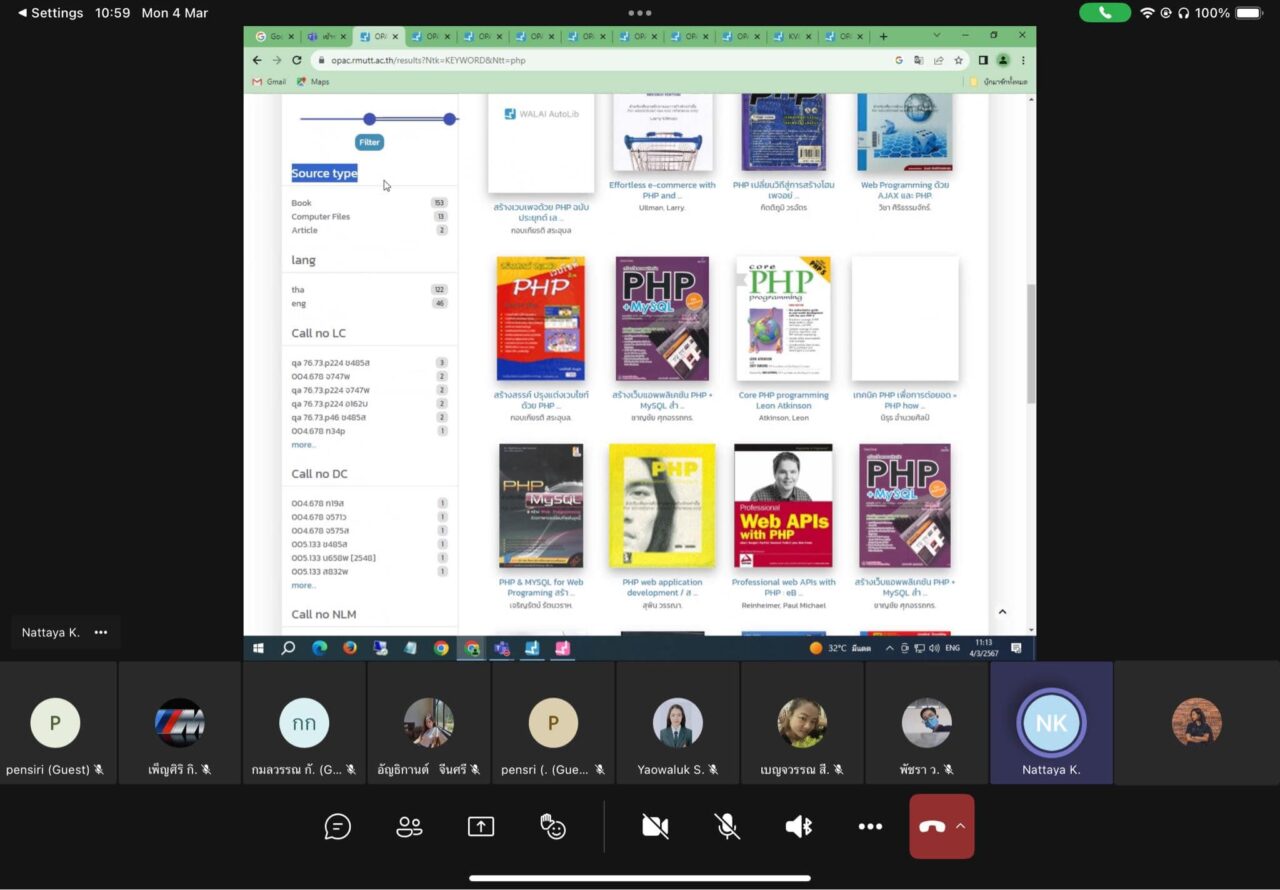Open the Core PHP programming book cover
The width and height of the screenshot is (1280, 890).
[783, 319]
